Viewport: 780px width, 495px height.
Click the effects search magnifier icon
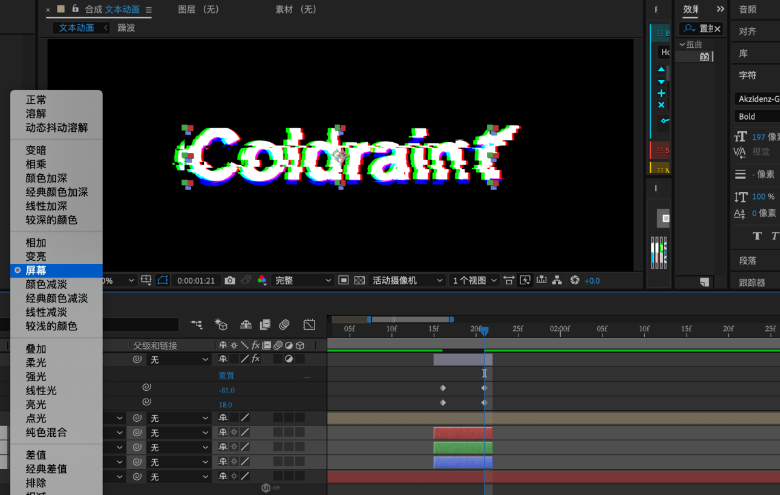coord(689,28)
